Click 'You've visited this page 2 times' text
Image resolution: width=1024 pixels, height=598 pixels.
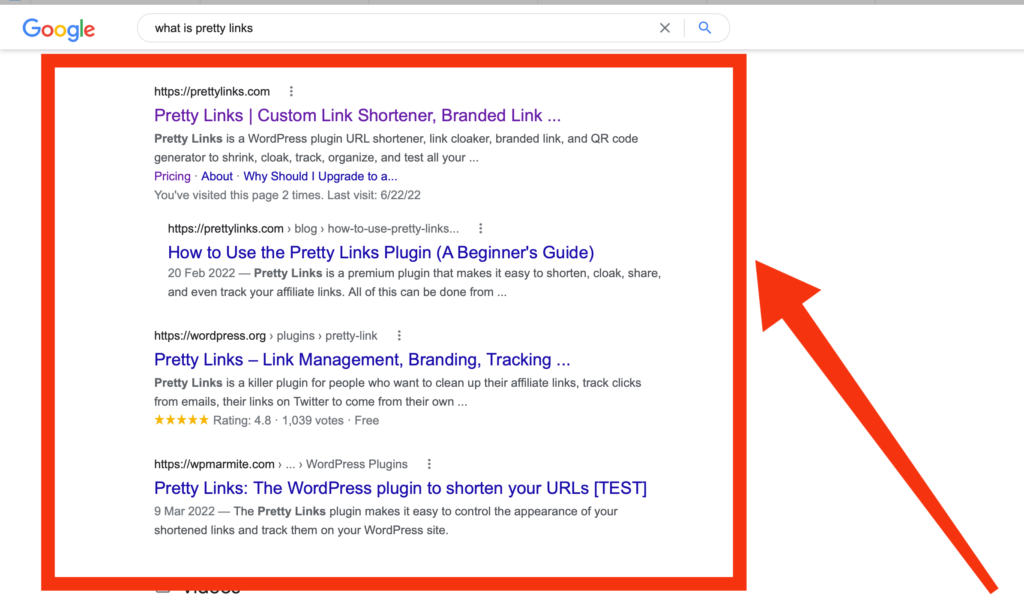(287, 195)
